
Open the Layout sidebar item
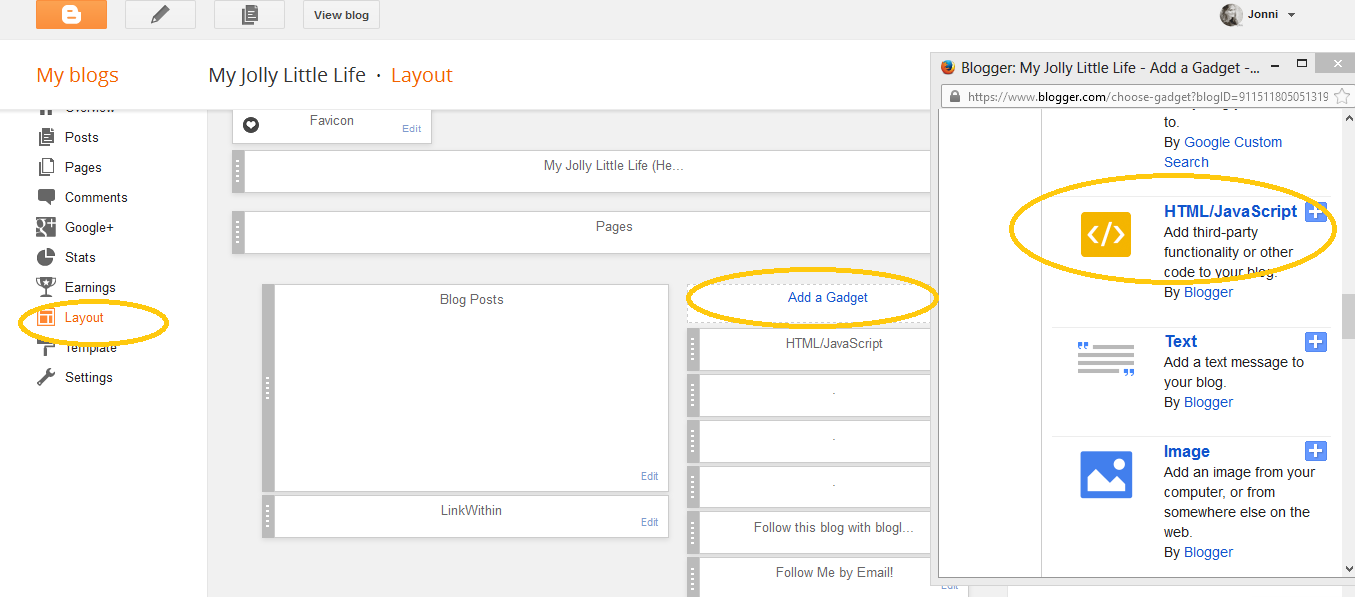tap(85, 317)
